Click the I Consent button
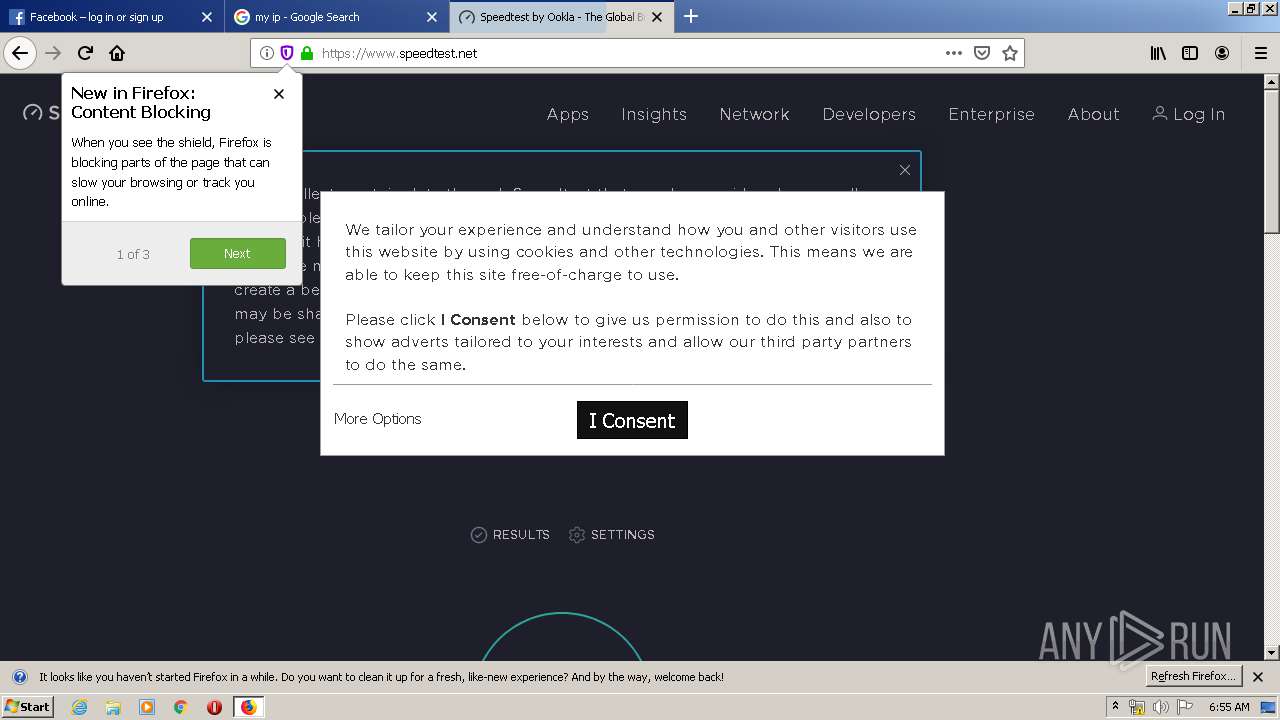Viewport: 1280px width, 720px height. tap(632, 420)
